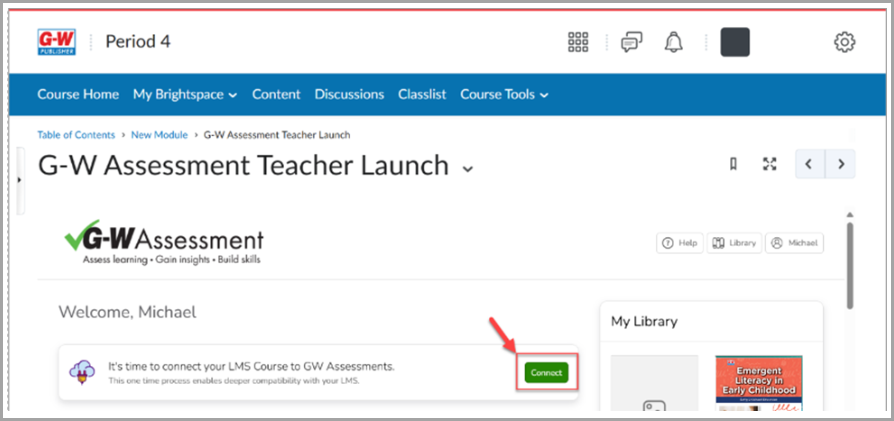Open the title dropdown for G-W Assessment Teacher Launch
Screen dimensions: 894x421
468,169
